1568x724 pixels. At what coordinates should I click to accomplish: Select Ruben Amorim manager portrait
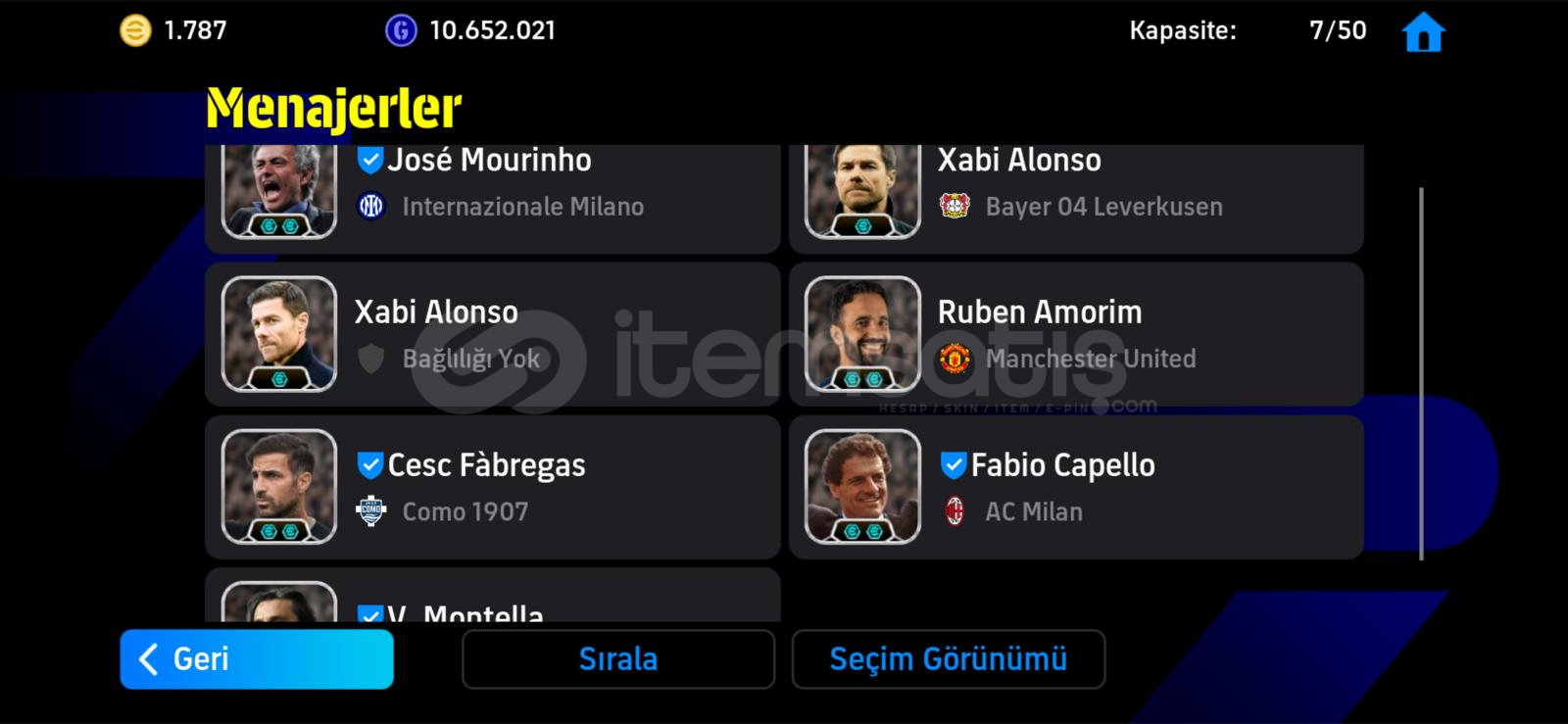point(862,334)
